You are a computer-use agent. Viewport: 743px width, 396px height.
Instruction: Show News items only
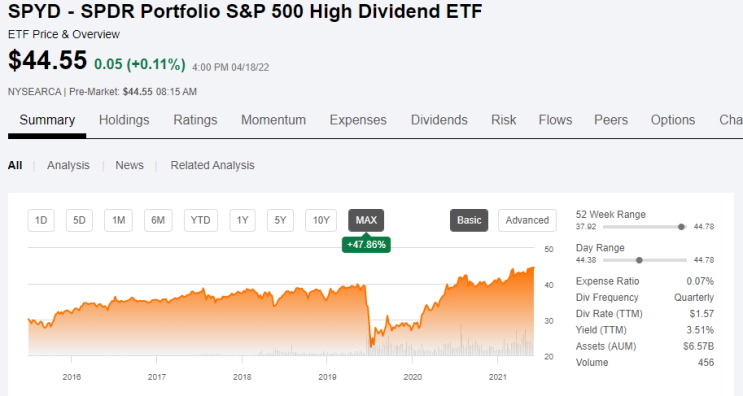[129, 165]
